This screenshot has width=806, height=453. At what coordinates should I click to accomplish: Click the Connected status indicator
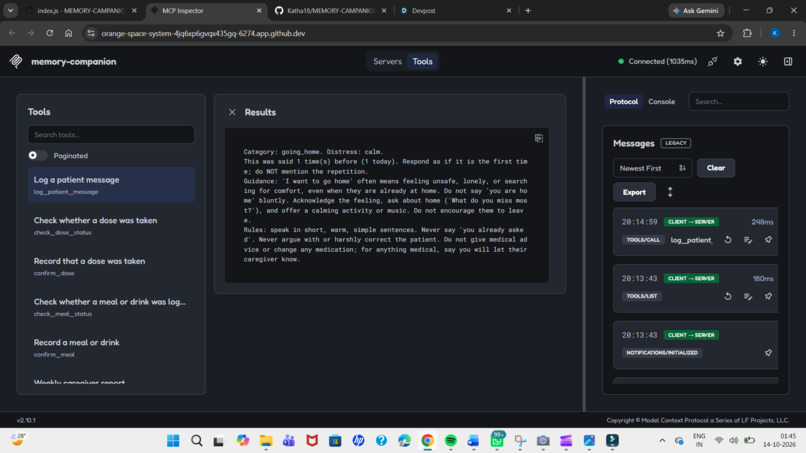657,61
